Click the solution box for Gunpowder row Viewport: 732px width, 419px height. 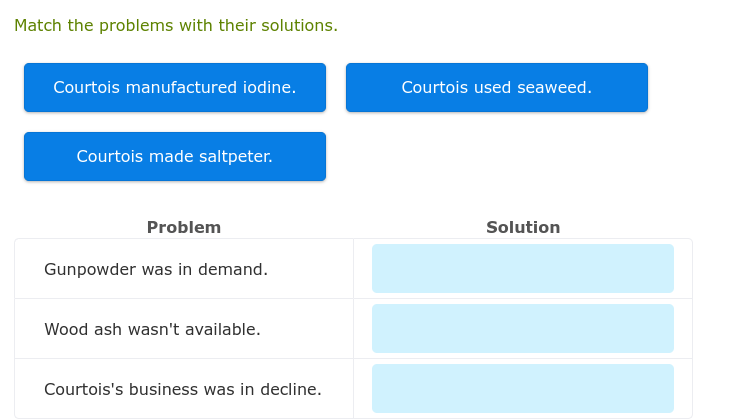click(522, 269)
